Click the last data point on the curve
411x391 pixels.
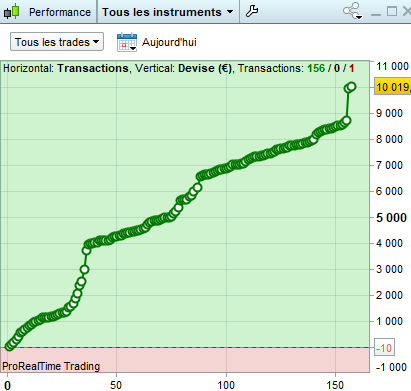[351, 87]
